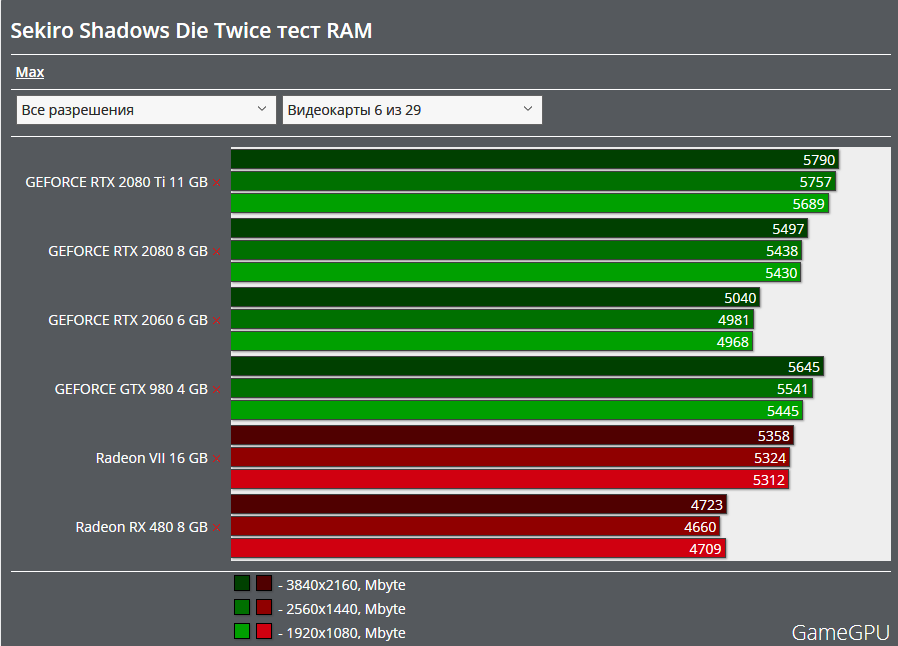Click the 5358 bar for Radeon VII
The width and height of the screenshot is (898, 646).
pyautogui.click(x=513, y=436)
